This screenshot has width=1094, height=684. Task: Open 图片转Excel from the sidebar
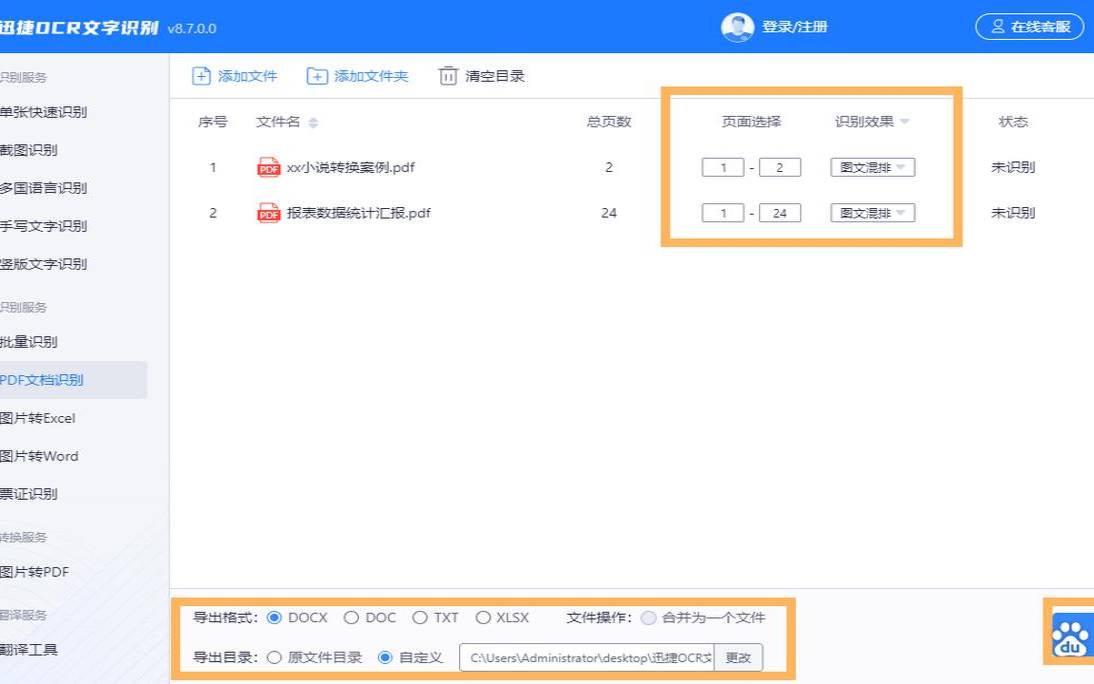[x=38, y=418]
